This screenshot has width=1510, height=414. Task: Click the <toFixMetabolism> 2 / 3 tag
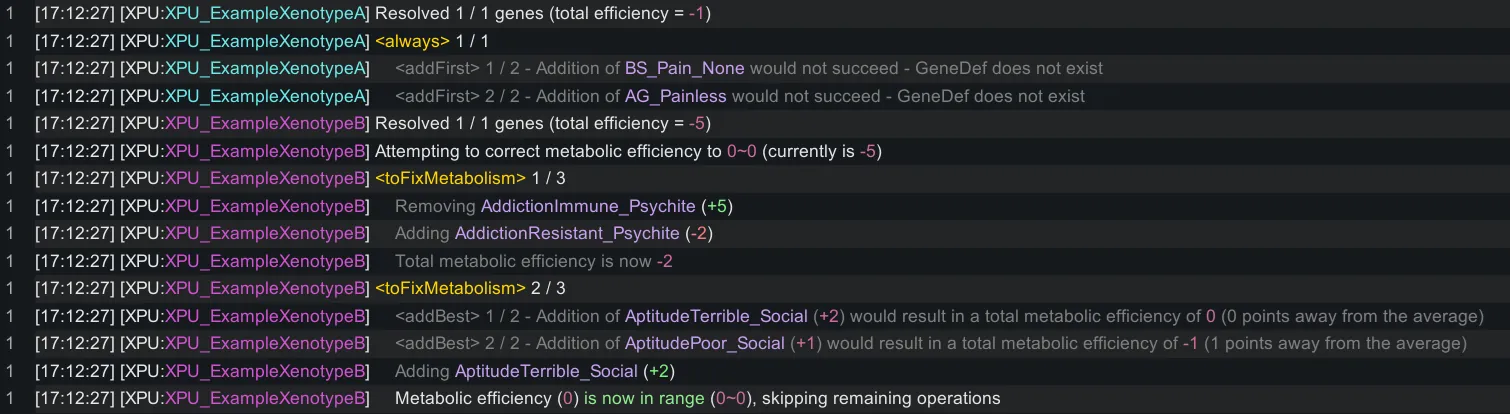450,289
